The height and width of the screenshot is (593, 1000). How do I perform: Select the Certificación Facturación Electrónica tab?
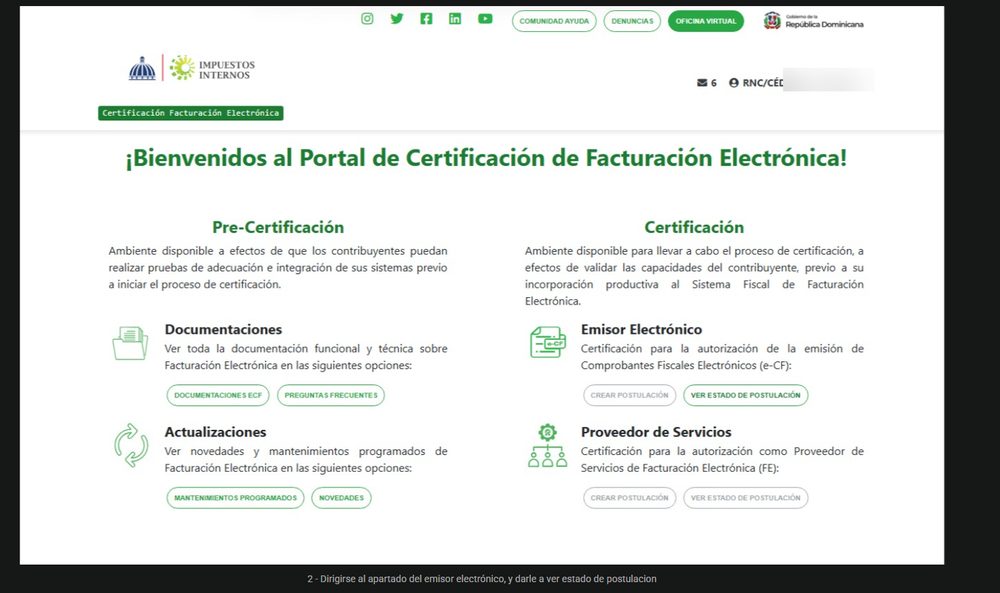[191, 113]
